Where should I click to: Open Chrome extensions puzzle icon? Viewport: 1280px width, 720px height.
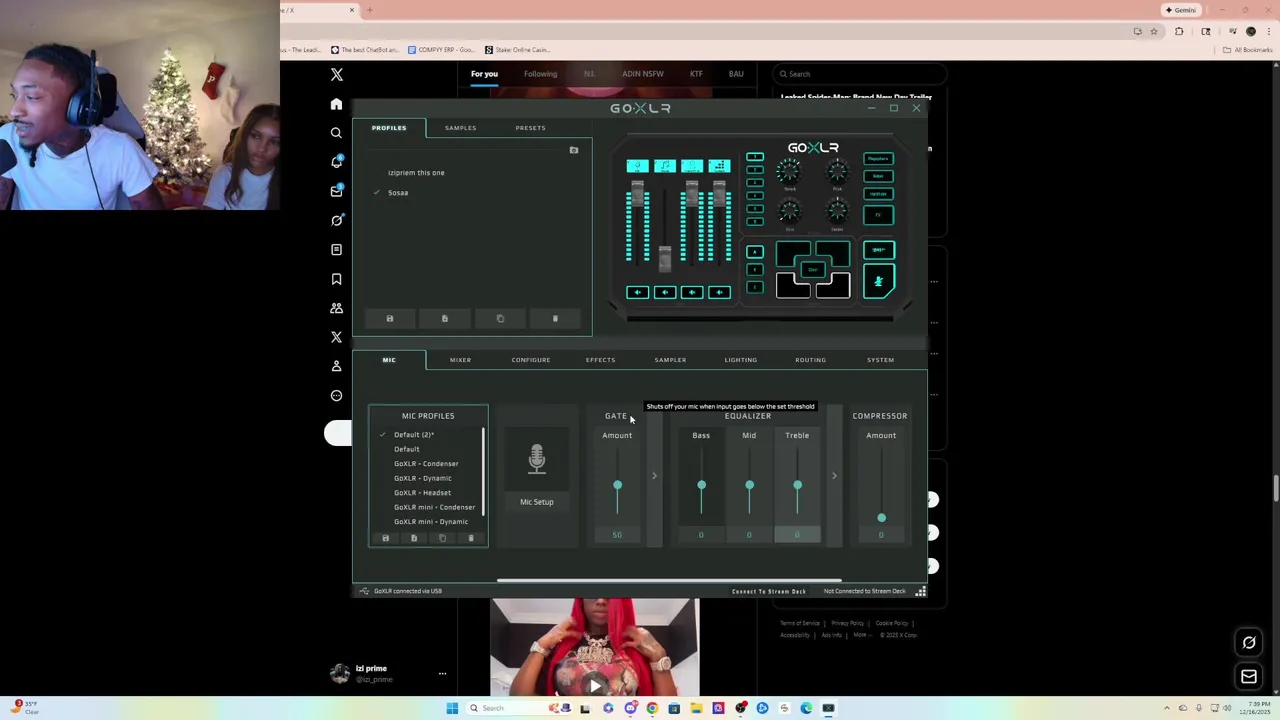point(1179,31)
